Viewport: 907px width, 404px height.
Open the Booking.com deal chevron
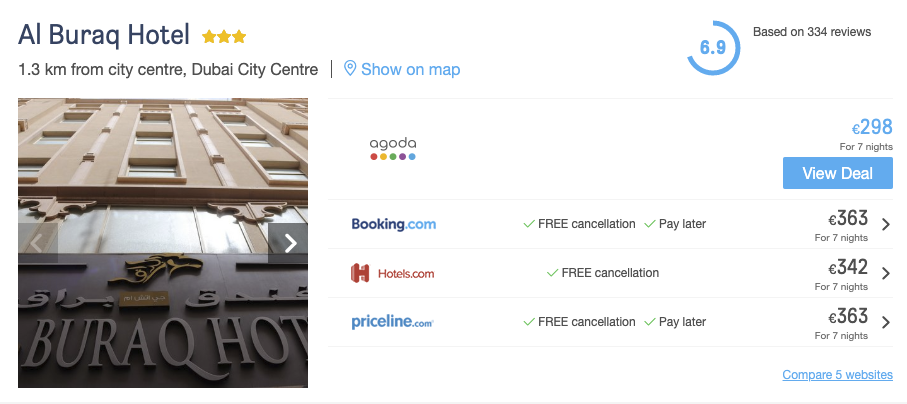pyautogui.click(x=885, y=224)
